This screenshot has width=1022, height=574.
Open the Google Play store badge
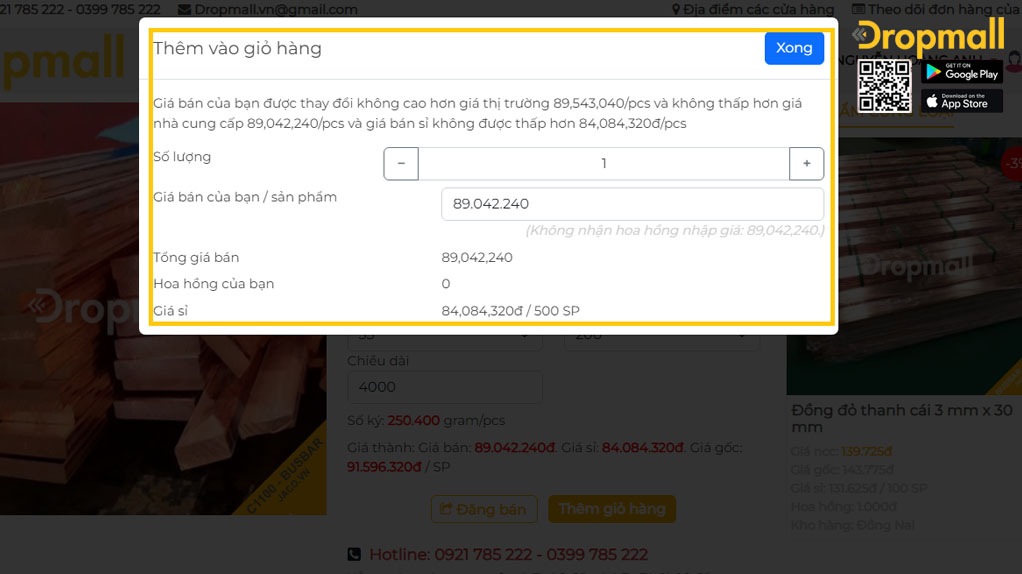click(961, 72)
